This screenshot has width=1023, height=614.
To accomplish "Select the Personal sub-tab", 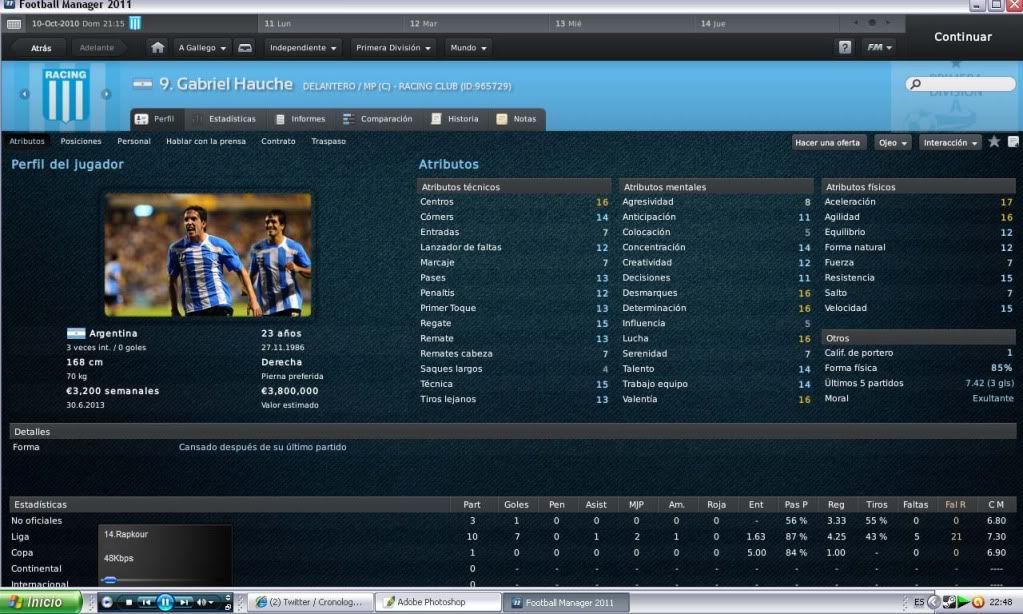I will click(134, 141).
